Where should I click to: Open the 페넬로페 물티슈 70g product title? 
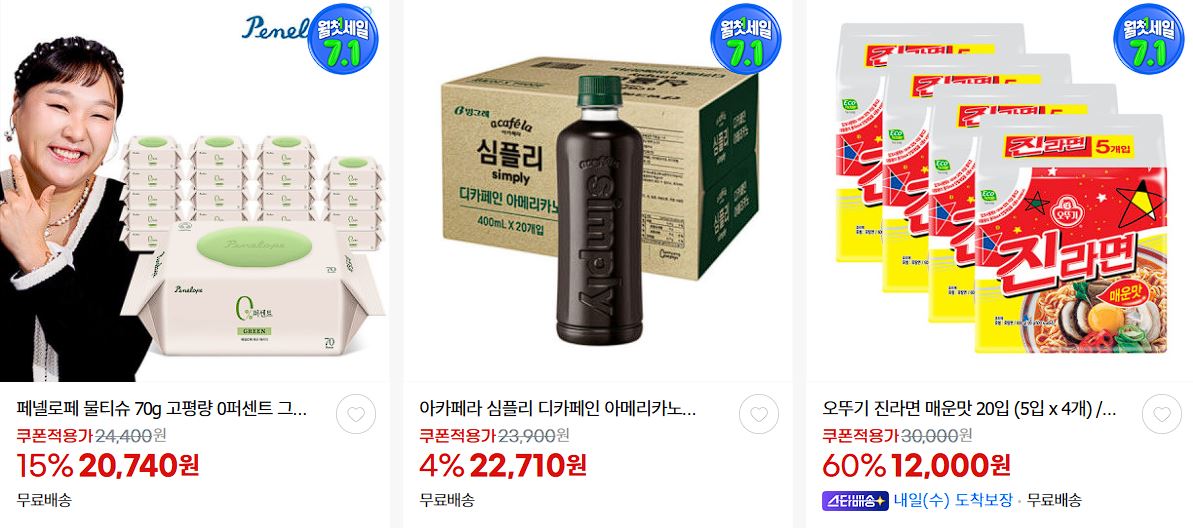pos(162,409)
